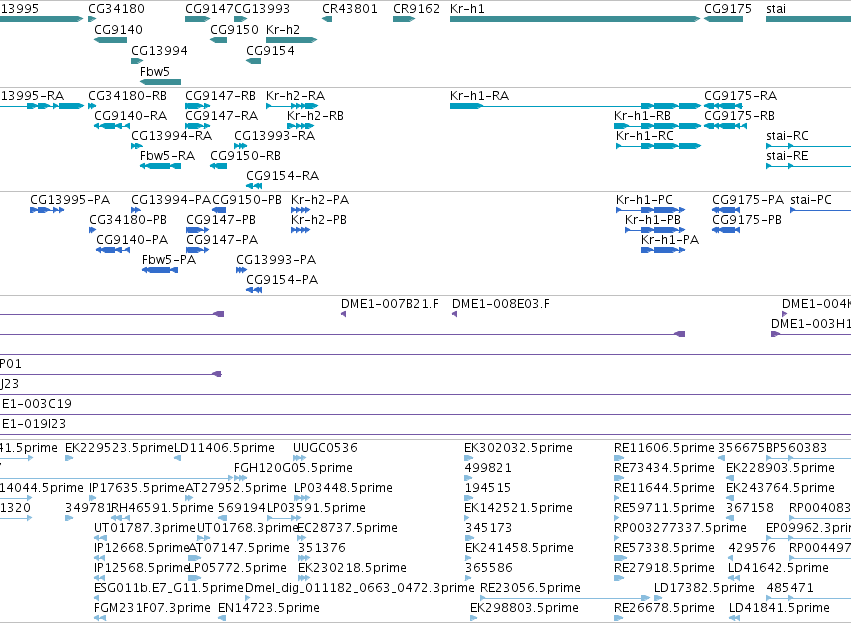Click the CG34180 gene label

(116, 9)
